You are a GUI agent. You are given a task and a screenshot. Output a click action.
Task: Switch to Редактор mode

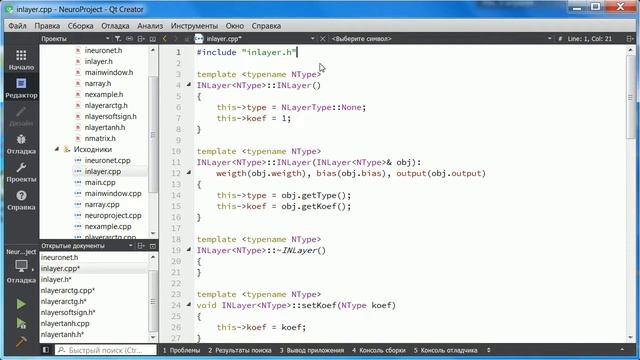coord(21,88)
